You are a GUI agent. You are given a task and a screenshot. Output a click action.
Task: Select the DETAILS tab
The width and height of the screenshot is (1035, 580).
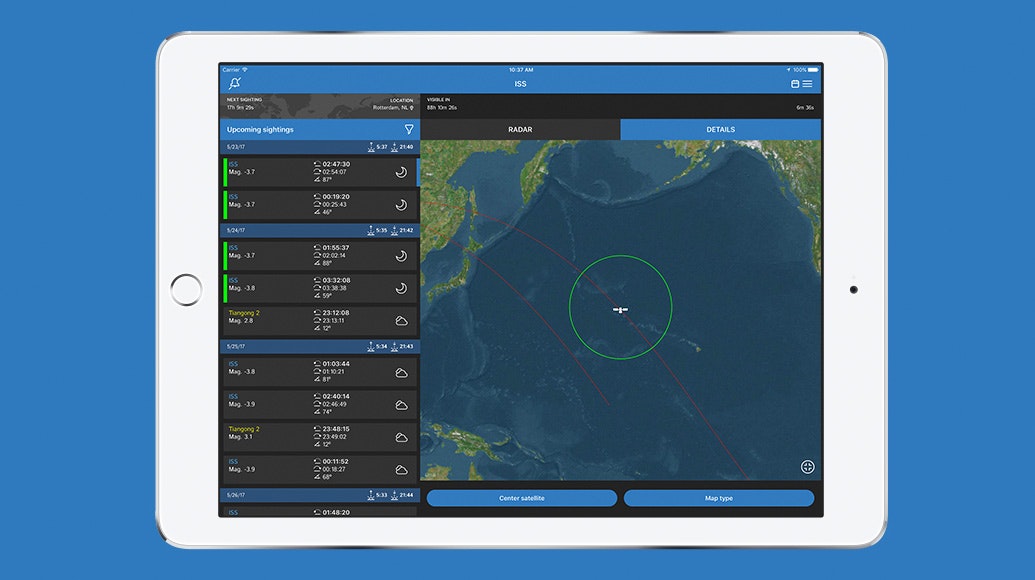click(x=721, y=129)
